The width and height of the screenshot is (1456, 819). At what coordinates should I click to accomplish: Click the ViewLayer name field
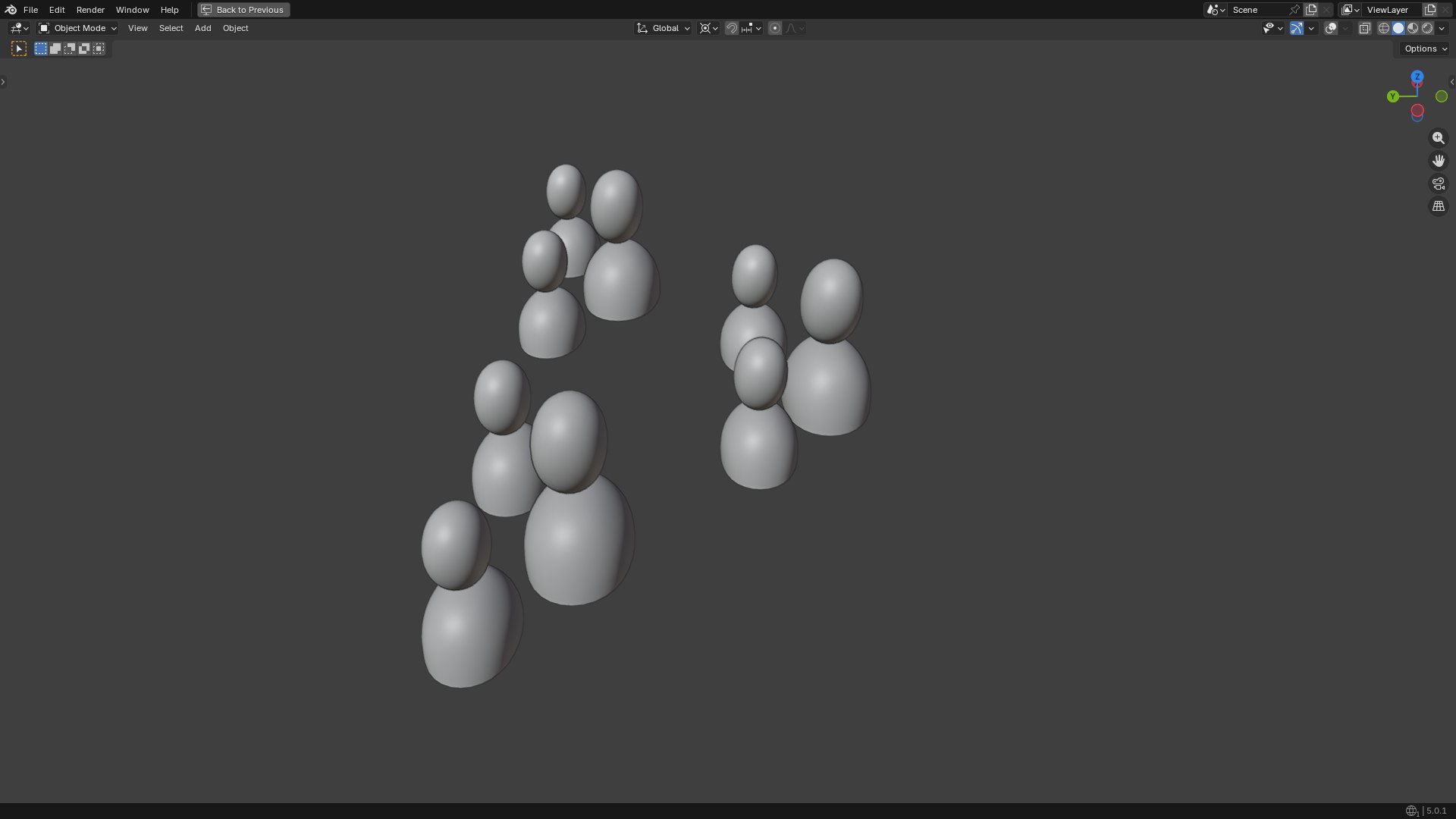[1392, 10]
